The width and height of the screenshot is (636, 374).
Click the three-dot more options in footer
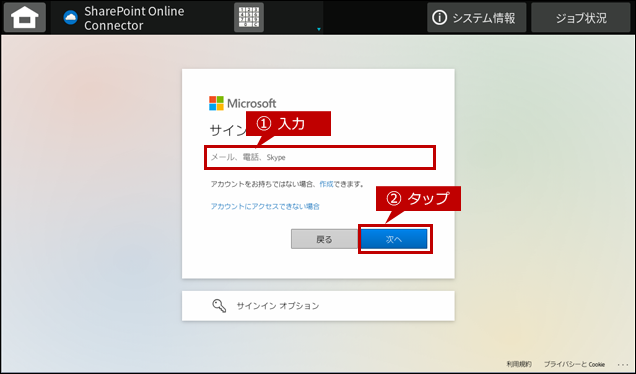point(623,364)
